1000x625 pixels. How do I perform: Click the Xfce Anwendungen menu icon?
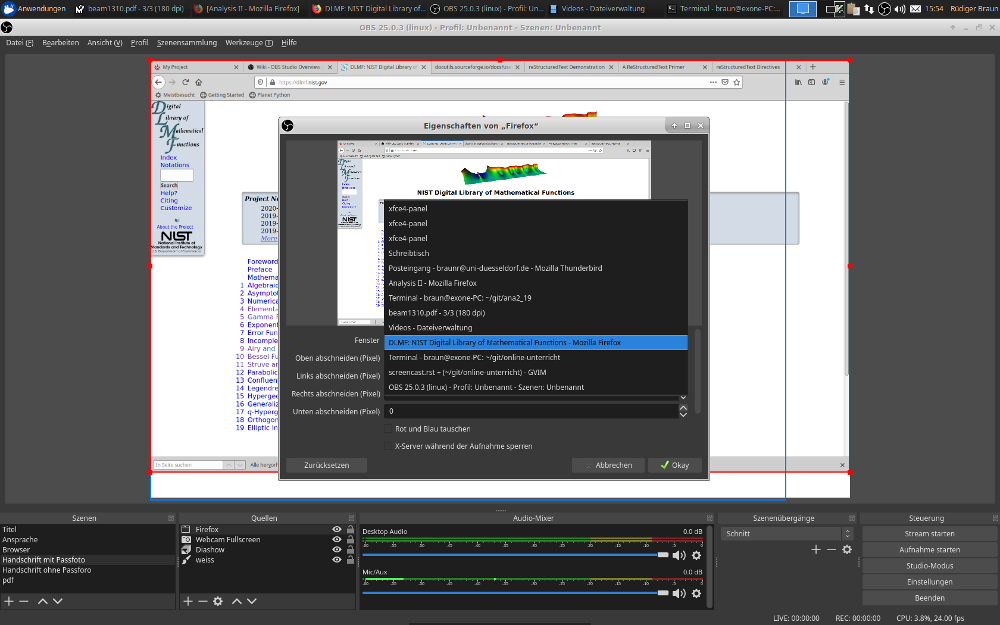(x=9, y=9)
